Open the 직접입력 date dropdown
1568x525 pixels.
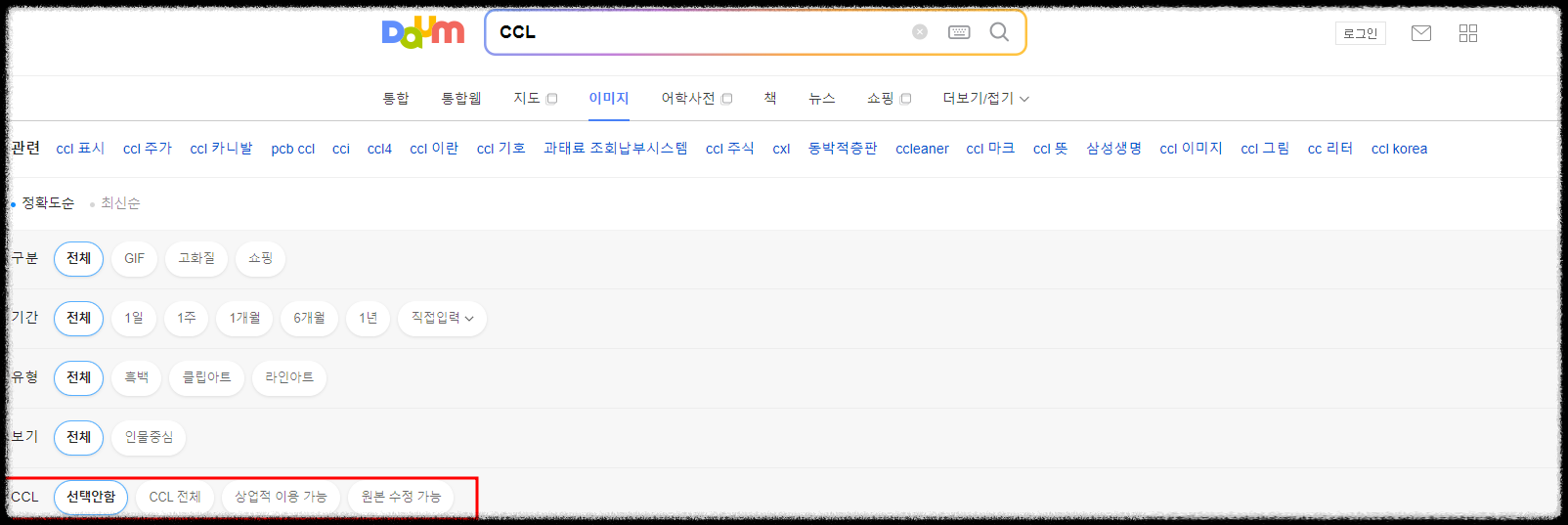point(442,319)
